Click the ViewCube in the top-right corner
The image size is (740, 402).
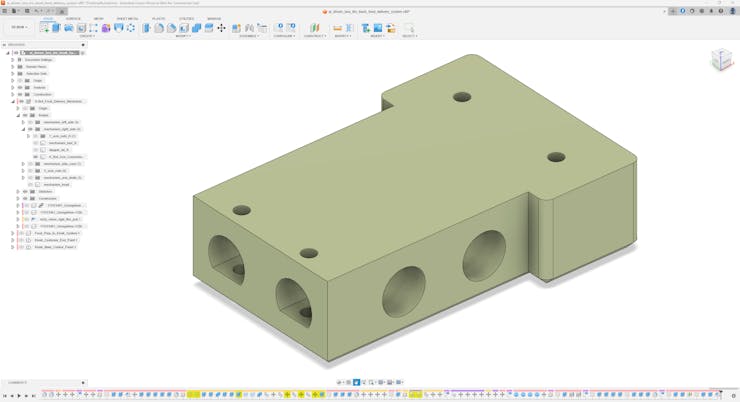[x=721, y=60]
